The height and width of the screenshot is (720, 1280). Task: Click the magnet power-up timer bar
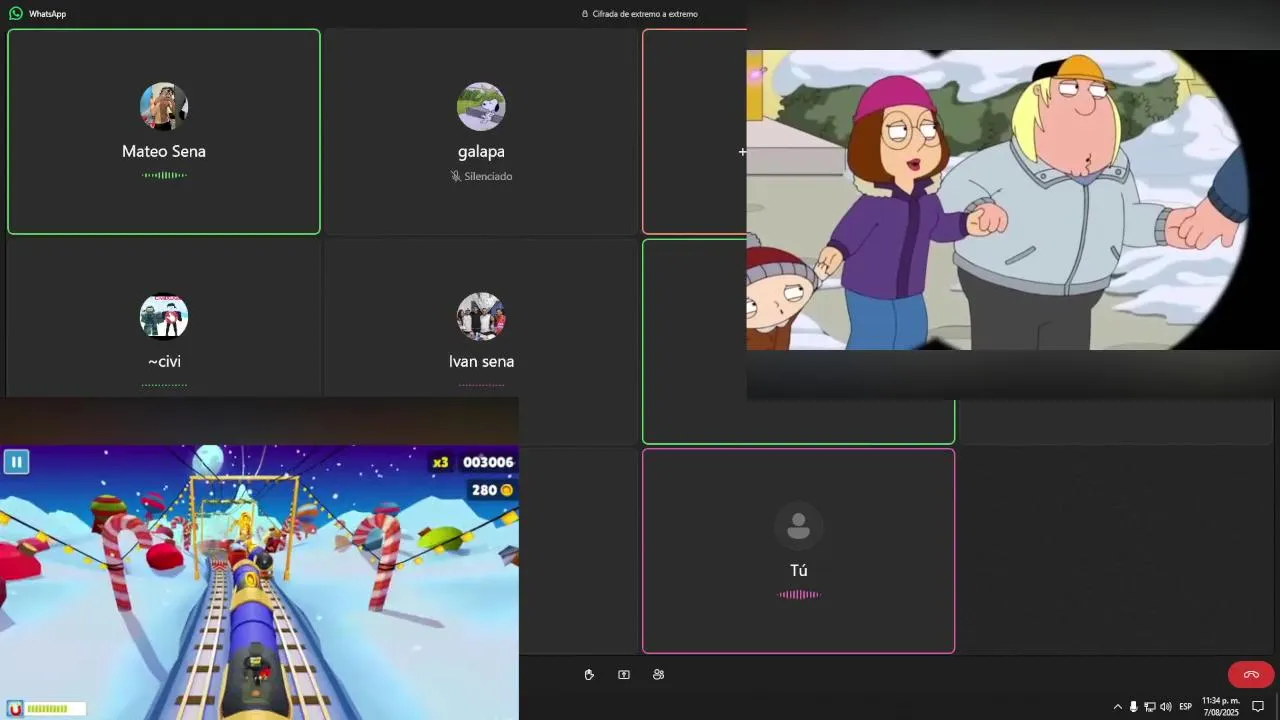pyautogui.click(x=55, y=709)
